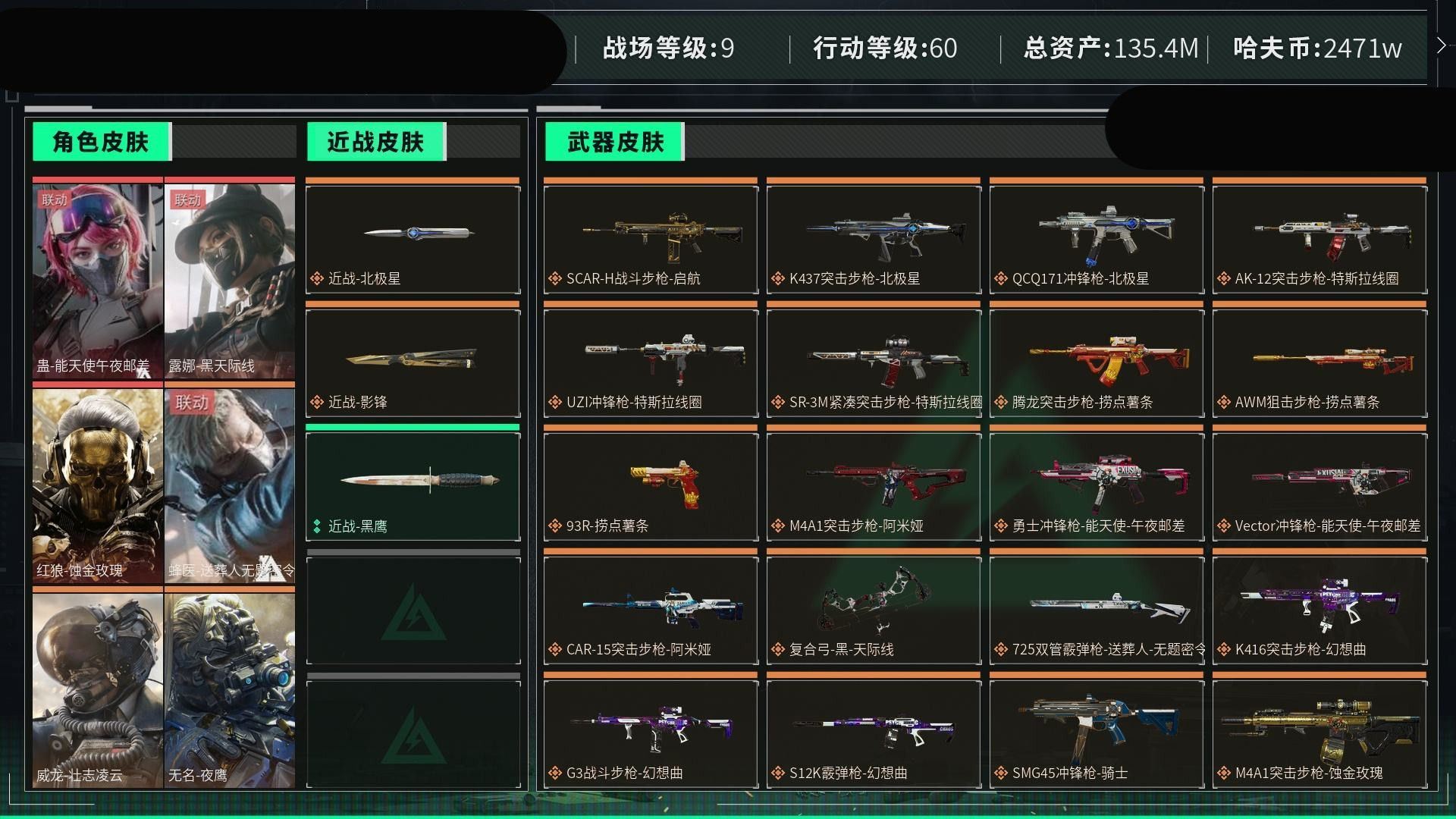Open the SCAR-H战斗步枪-启航 weapon skin
The width and height of the screenshot is (1456, 819).
coord(651,239)
